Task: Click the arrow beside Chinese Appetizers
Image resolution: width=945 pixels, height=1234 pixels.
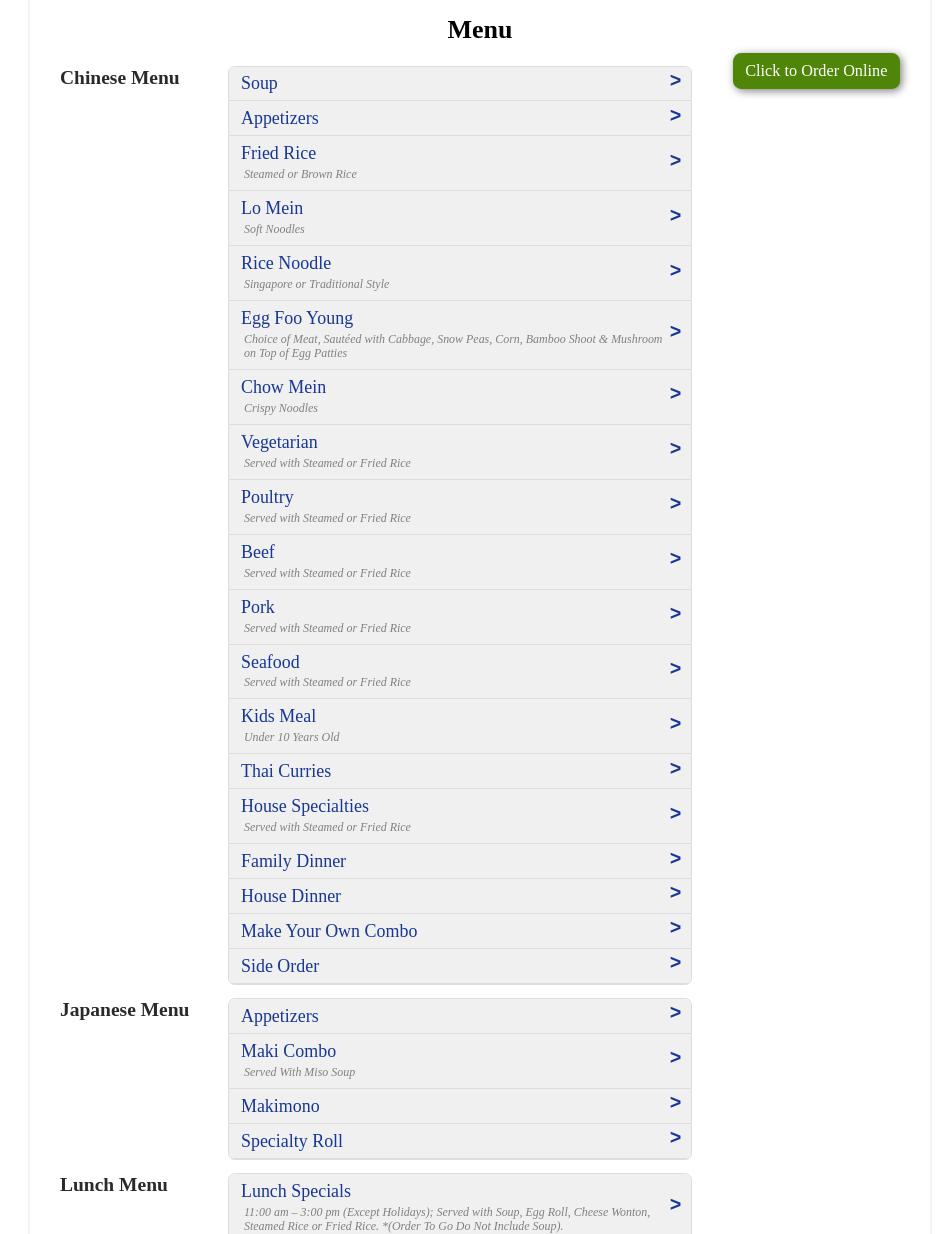Action: [675, 116]
